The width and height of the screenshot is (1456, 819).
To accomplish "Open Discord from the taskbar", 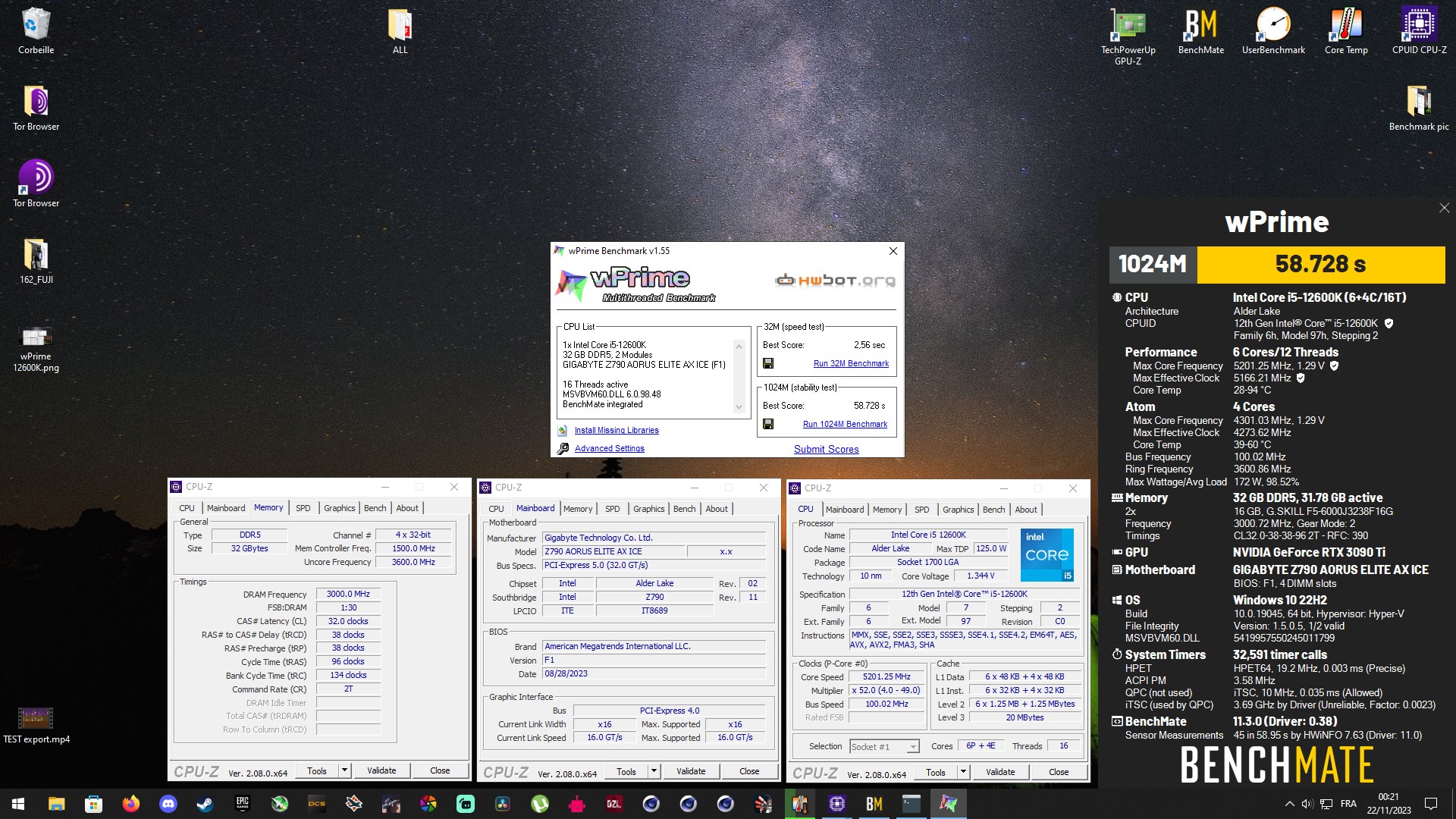I will coord(168,804).
